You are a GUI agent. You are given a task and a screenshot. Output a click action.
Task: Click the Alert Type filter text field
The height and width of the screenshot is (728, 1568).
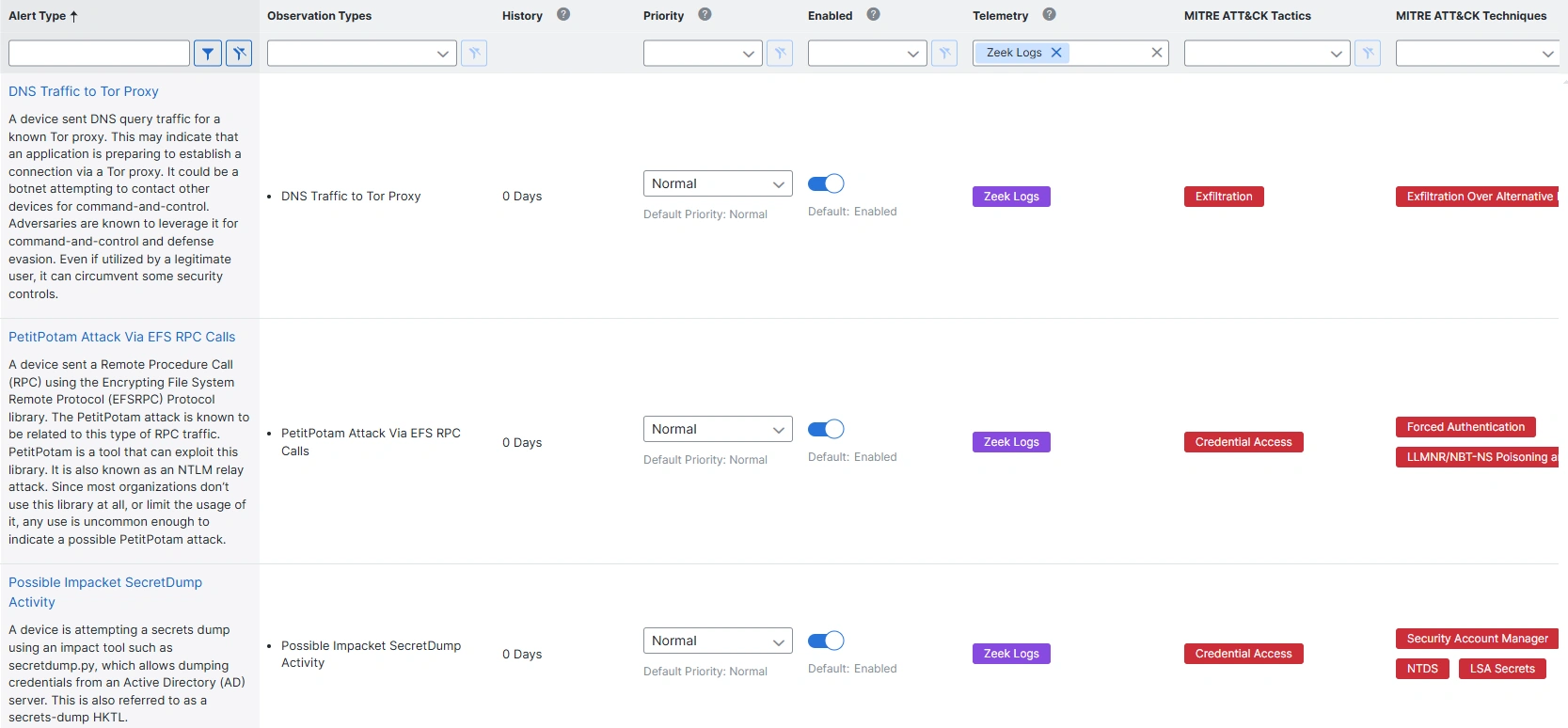99,54
